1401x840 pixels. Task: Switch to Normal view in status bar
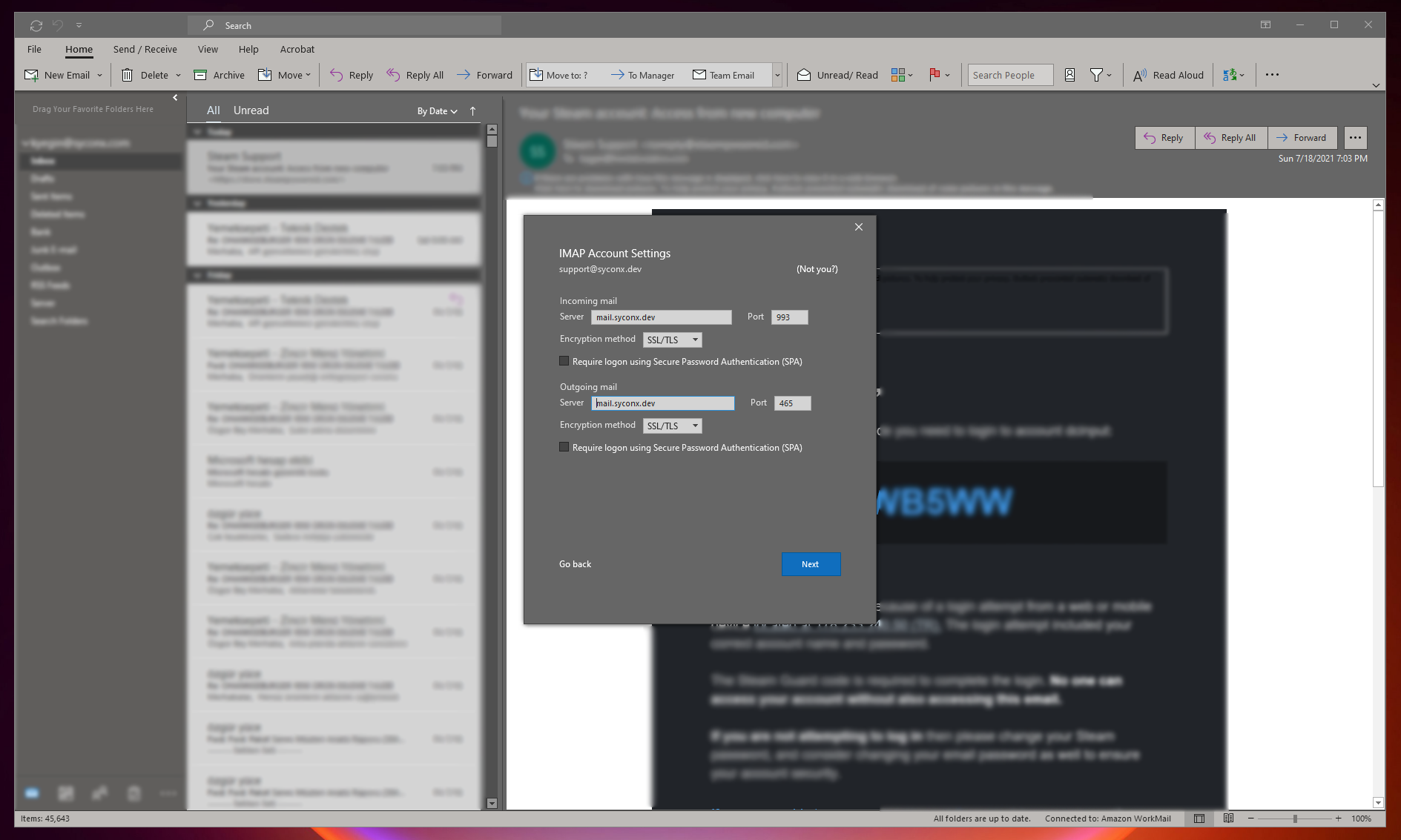pyautogui.click(x=1199, y=818)
